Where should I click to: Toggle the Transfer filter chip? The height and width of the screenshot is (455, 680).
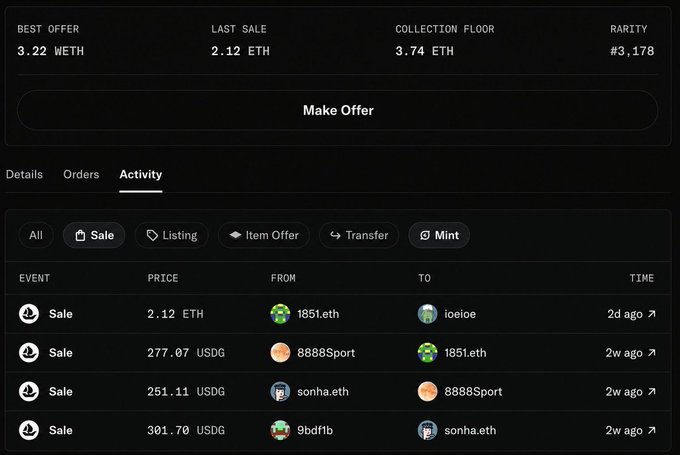click(x=359, y=235)
